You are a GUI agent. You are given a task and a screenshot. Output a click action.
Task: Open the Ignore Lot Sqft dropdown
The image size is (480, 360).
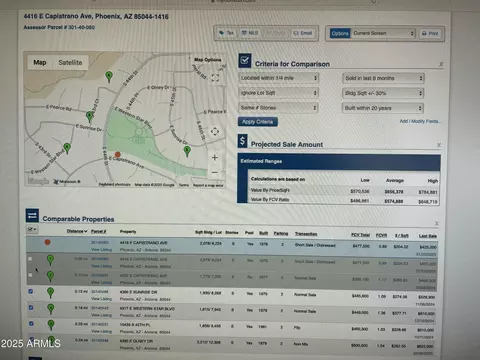pos(278,93)
